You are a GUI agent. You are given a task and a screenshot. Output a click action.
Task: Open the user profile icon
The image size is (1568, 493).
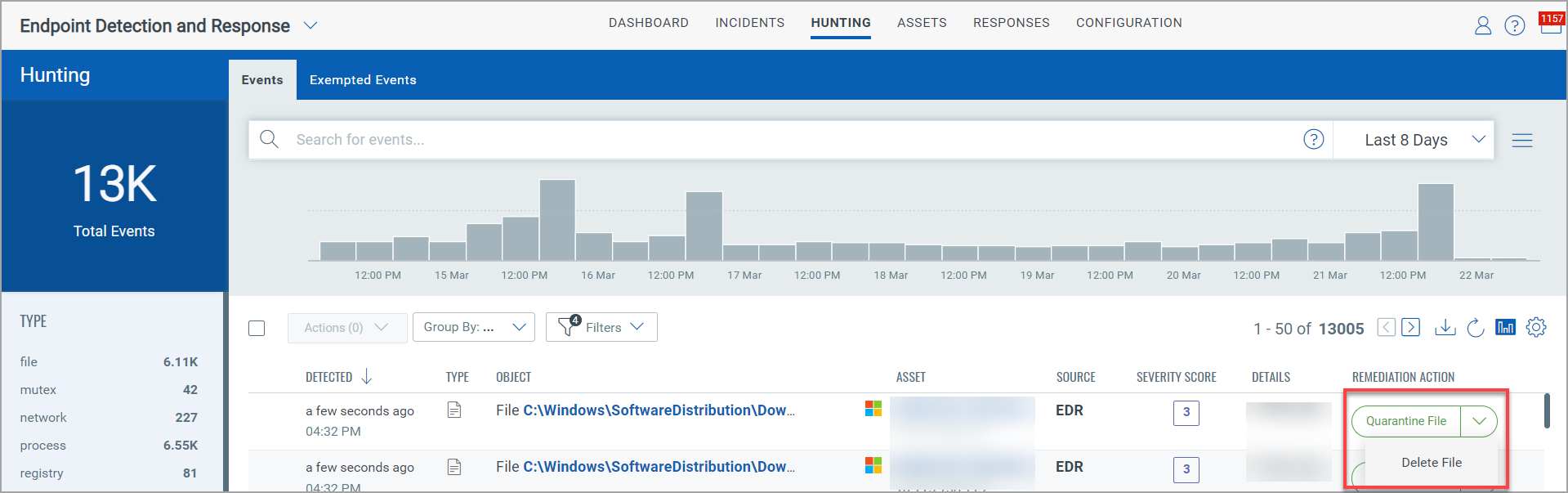coord(1482,26)
